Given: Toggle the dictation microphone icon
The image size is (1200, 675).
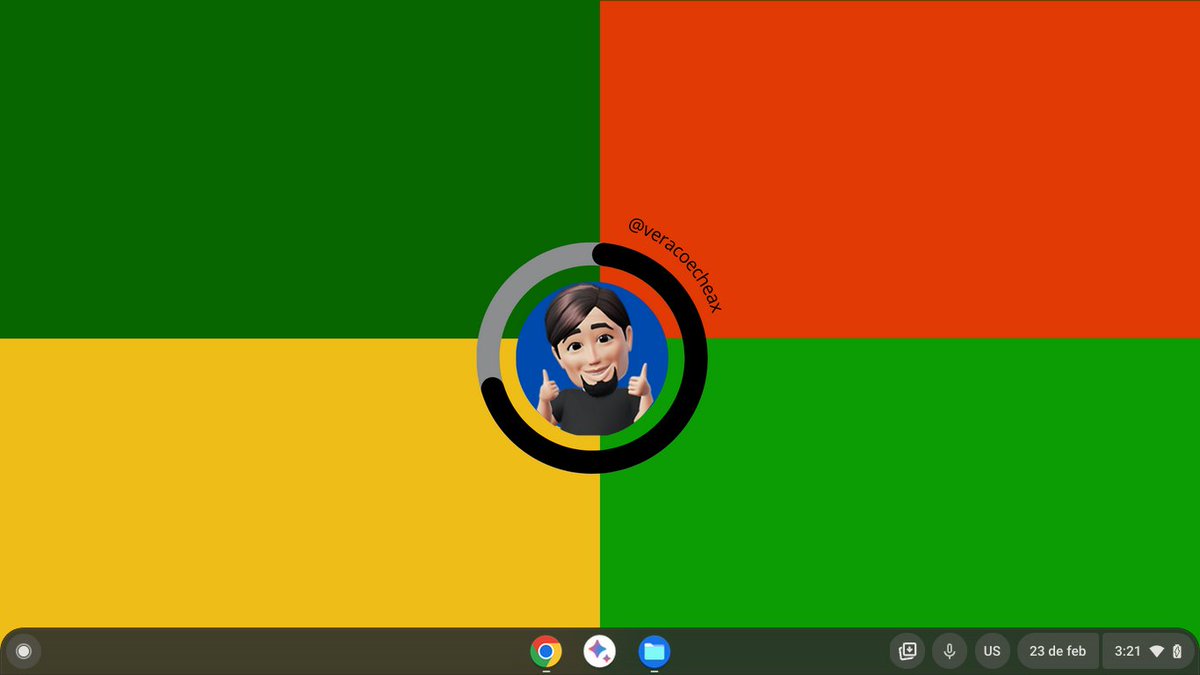Looking at the screenshot, I should tap(949, 651).
